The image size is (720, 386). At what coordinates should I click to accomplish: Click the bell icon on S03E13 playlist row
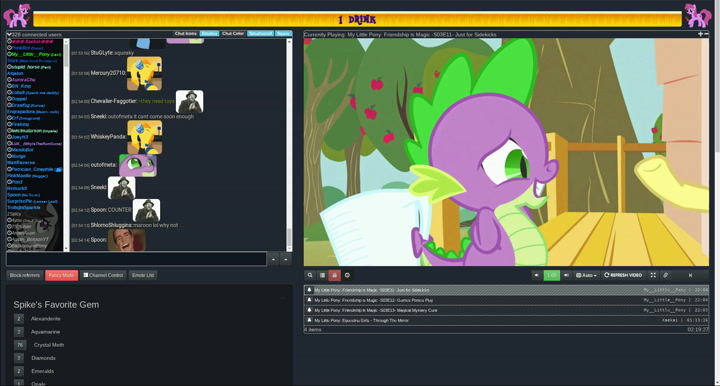pos(309,310)
